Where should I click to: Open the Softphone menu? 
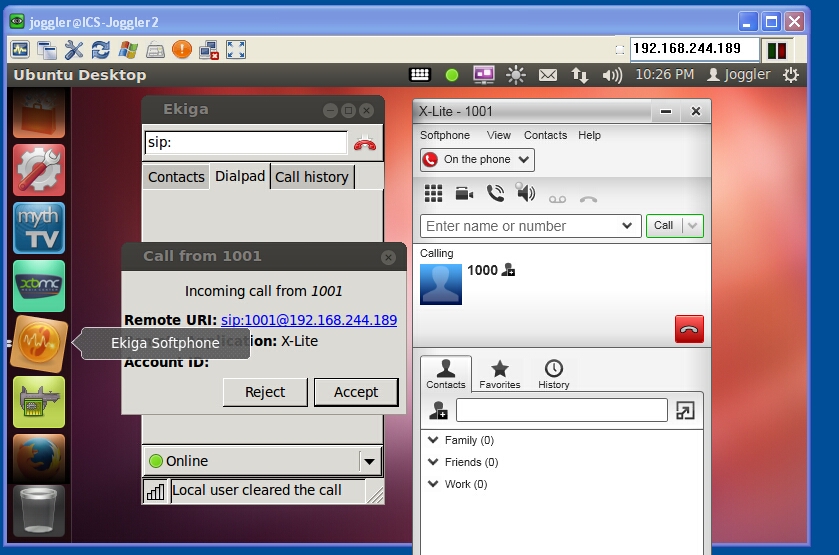[445, 135]
